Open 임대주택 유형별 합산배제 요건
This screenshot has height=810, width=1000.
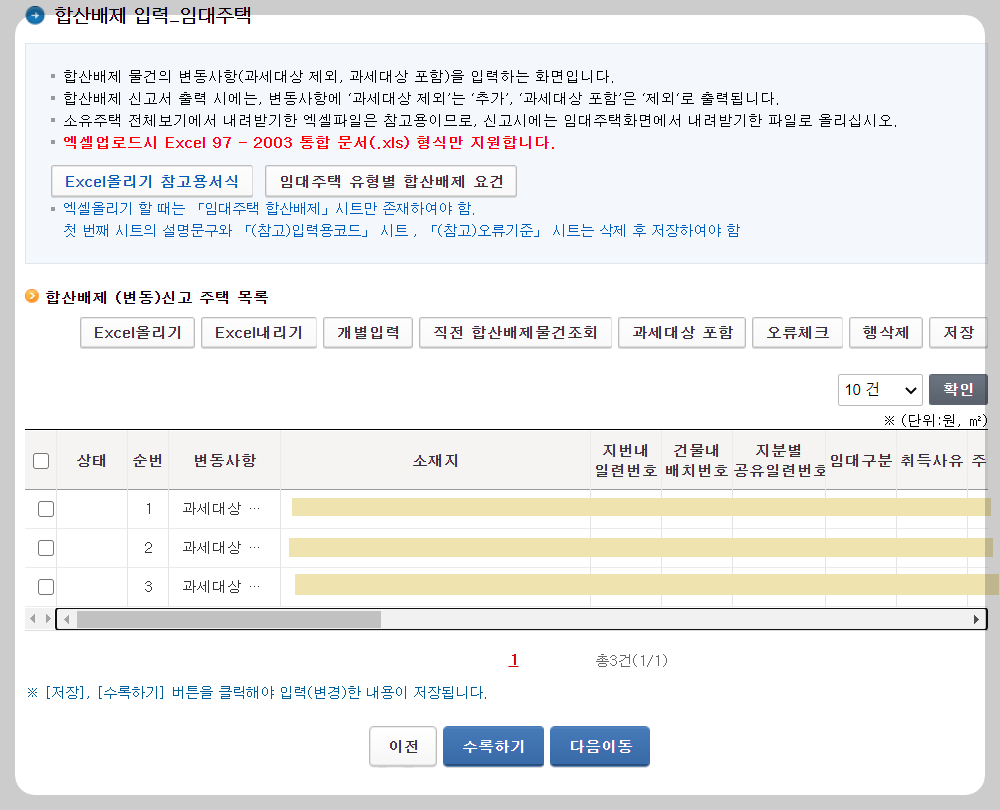(391, 181)
